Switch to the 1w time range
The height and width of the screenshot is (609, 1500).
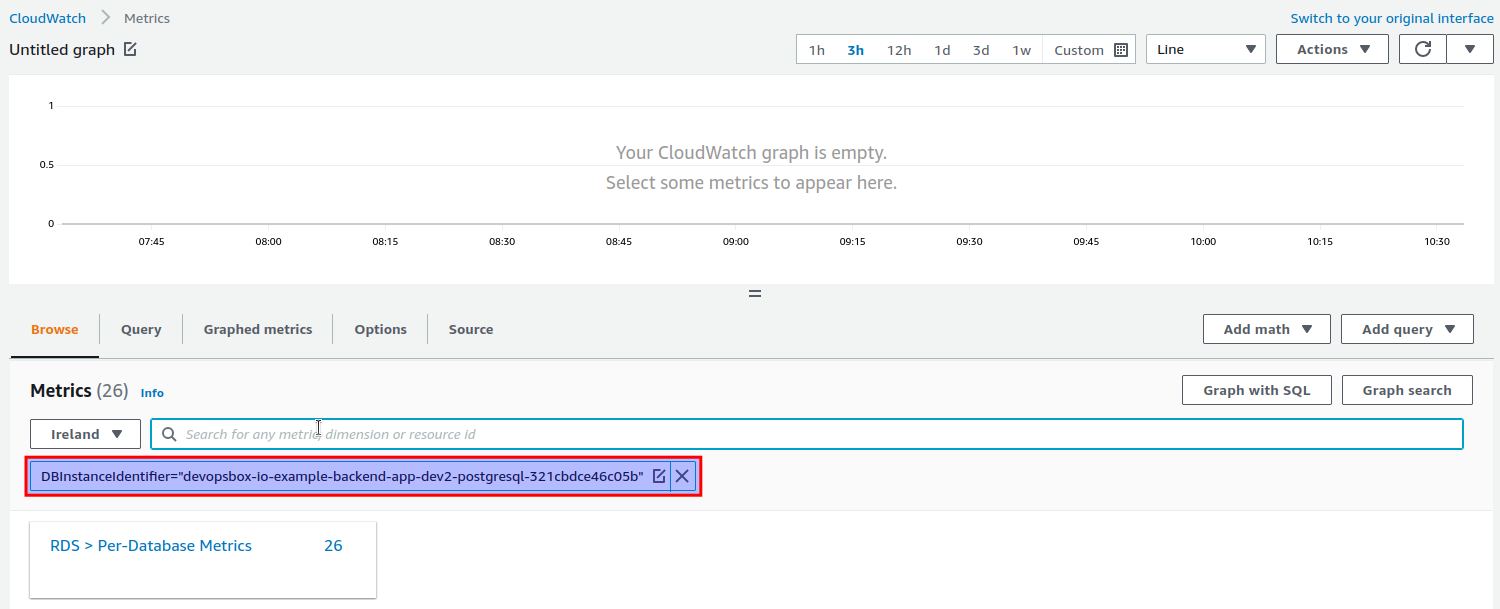coord(1021,48)
